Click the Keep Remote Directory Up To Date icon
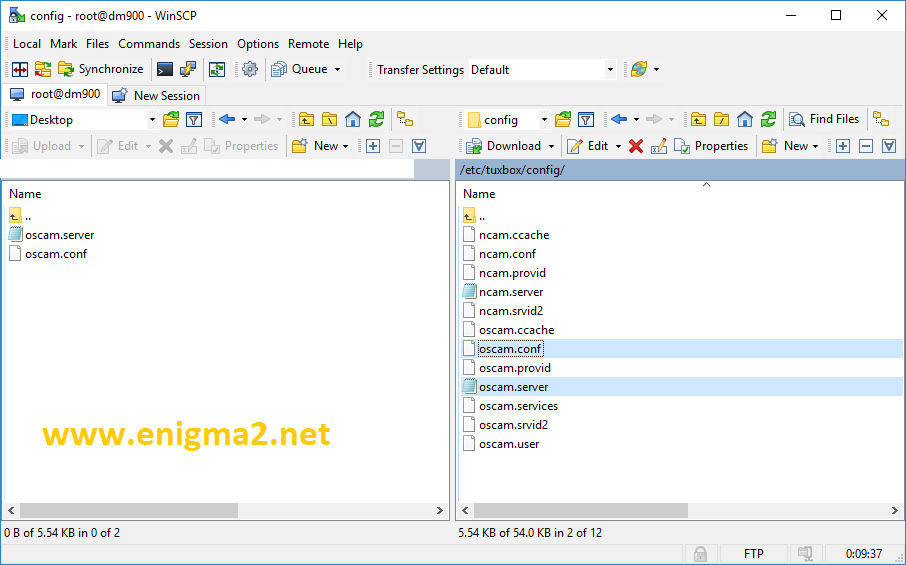 point(217,69)
